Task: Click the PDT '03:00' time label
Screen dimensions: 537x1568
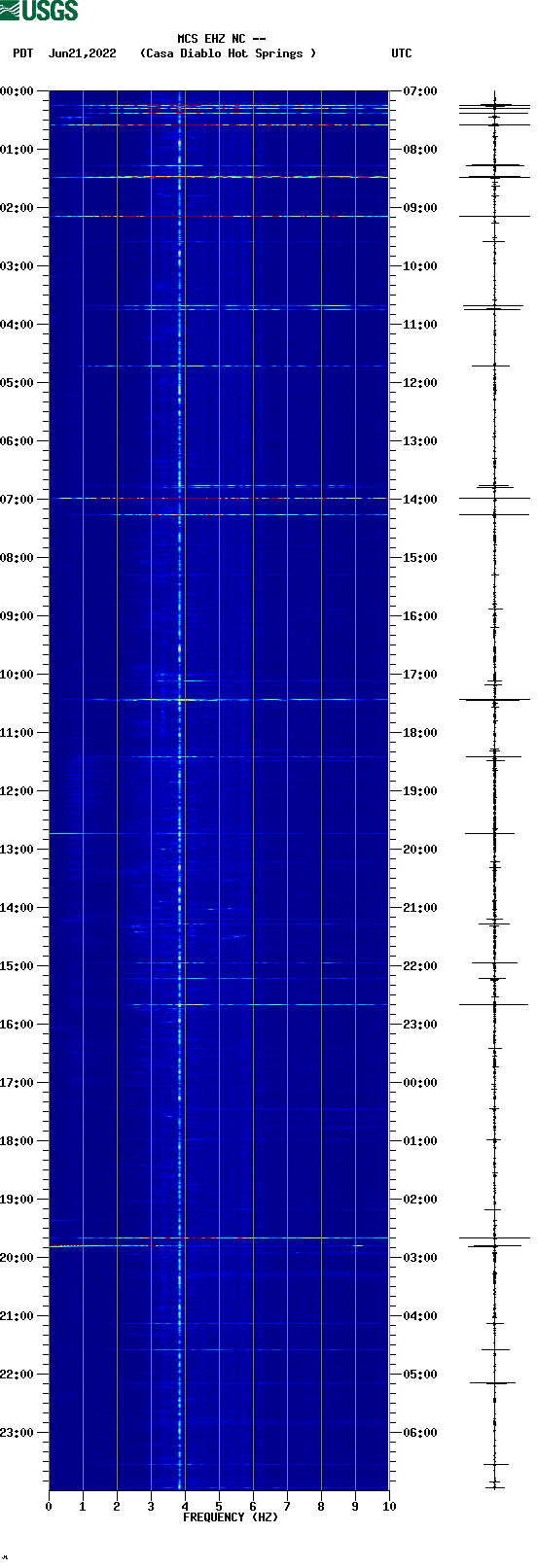Action: 17,266
